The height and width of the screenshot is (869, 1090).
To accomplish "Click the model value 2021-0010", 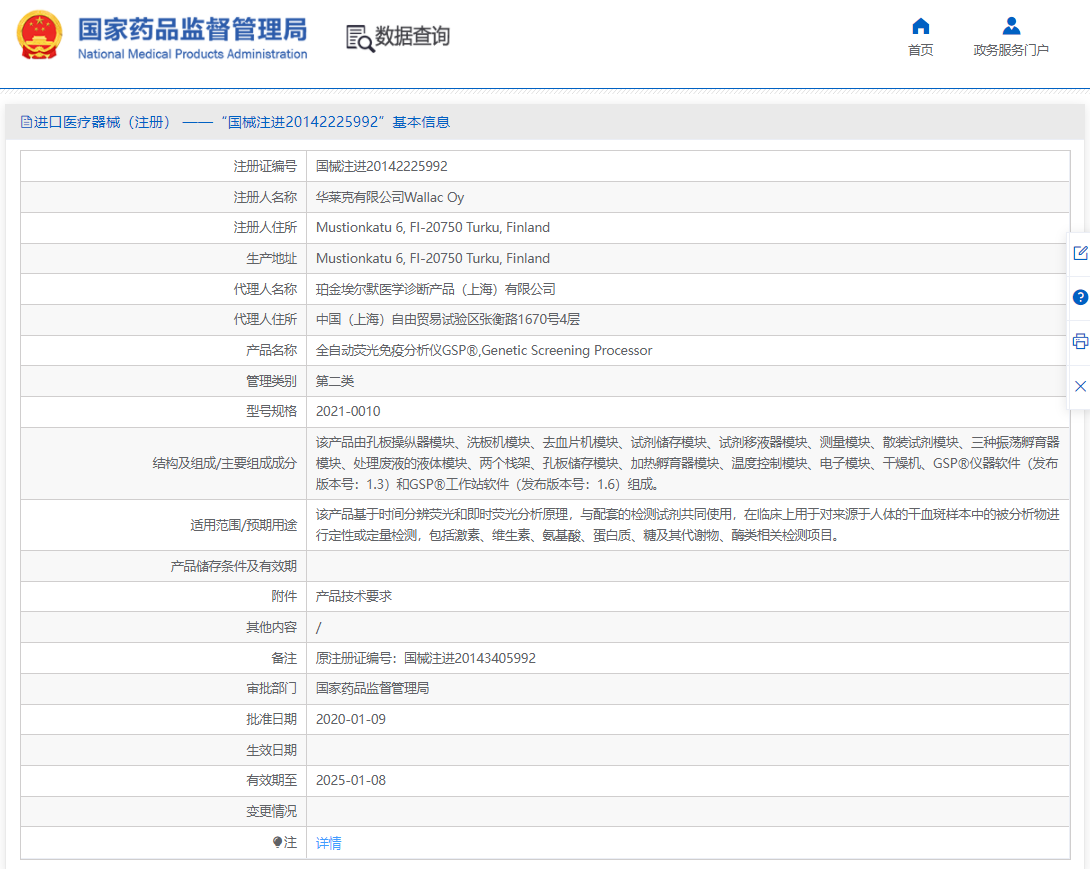I will [348, 412].
